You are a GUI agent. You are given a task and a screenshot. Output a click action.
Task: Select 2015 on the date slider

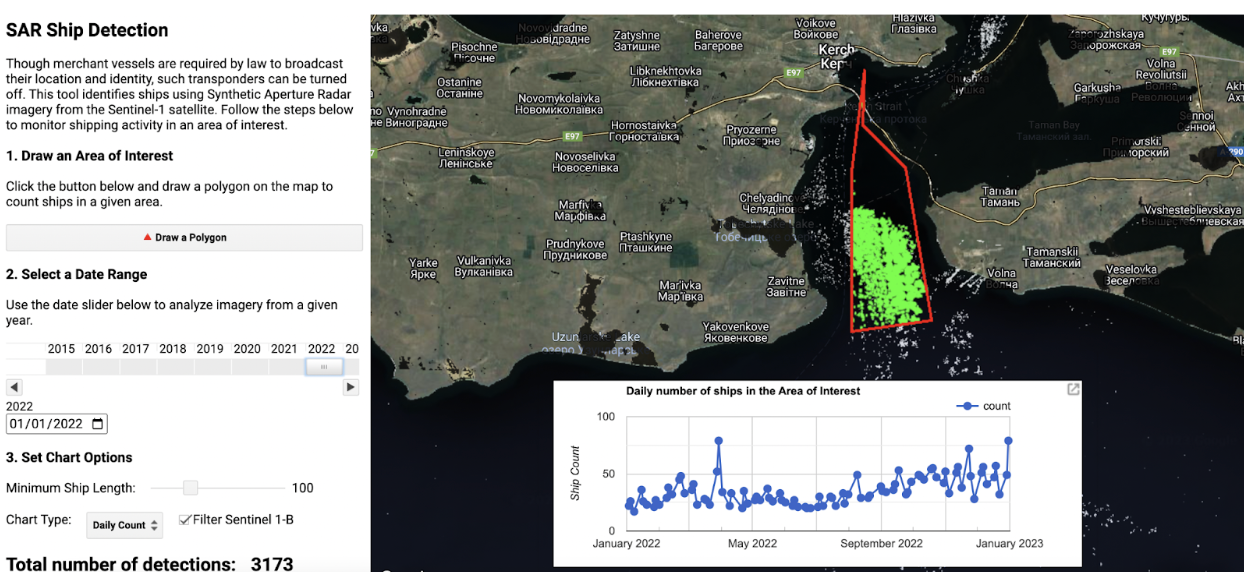pos(62,349)
